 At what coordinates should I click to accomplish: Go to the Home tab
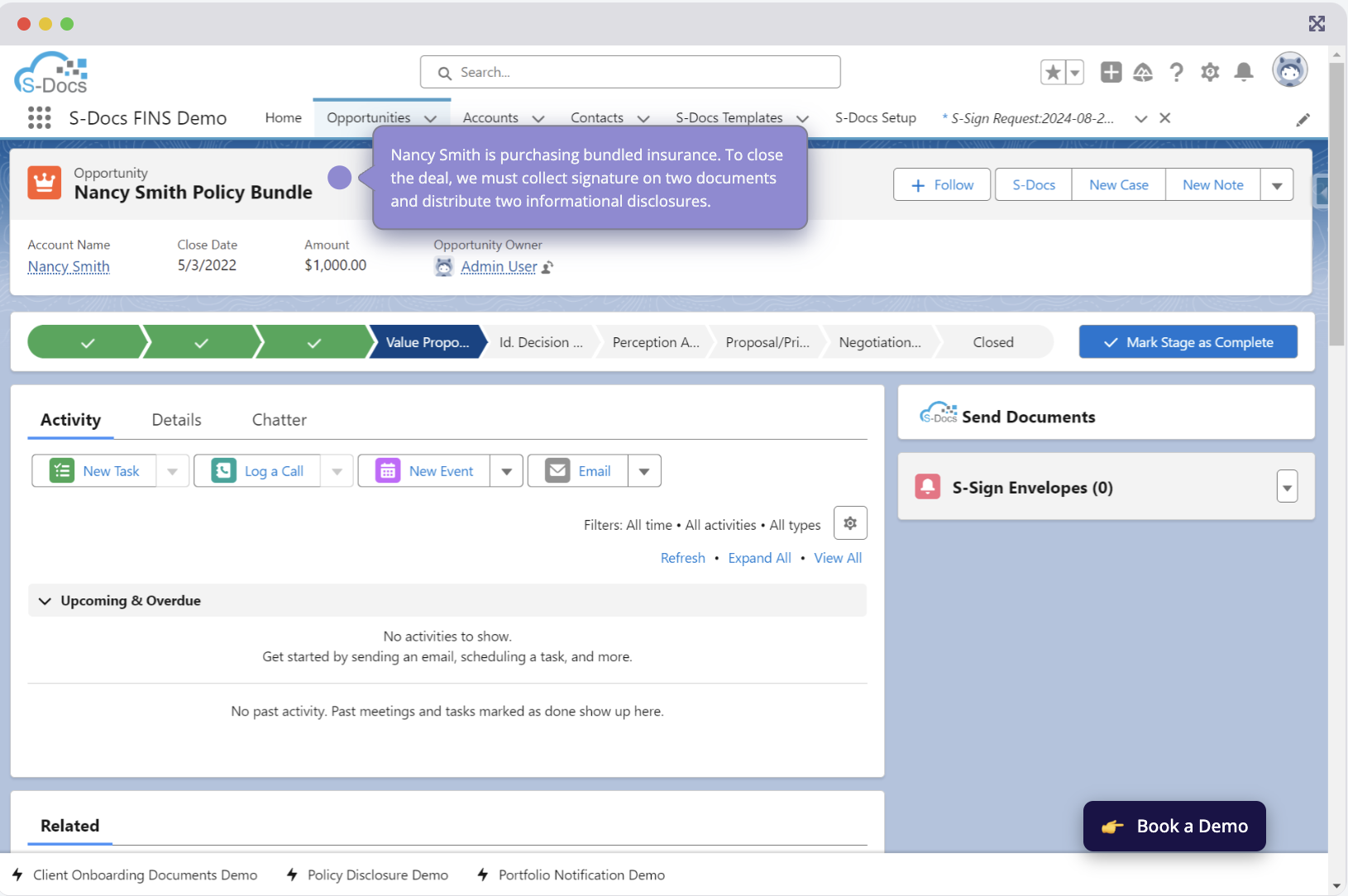click(x=284, y=118)
